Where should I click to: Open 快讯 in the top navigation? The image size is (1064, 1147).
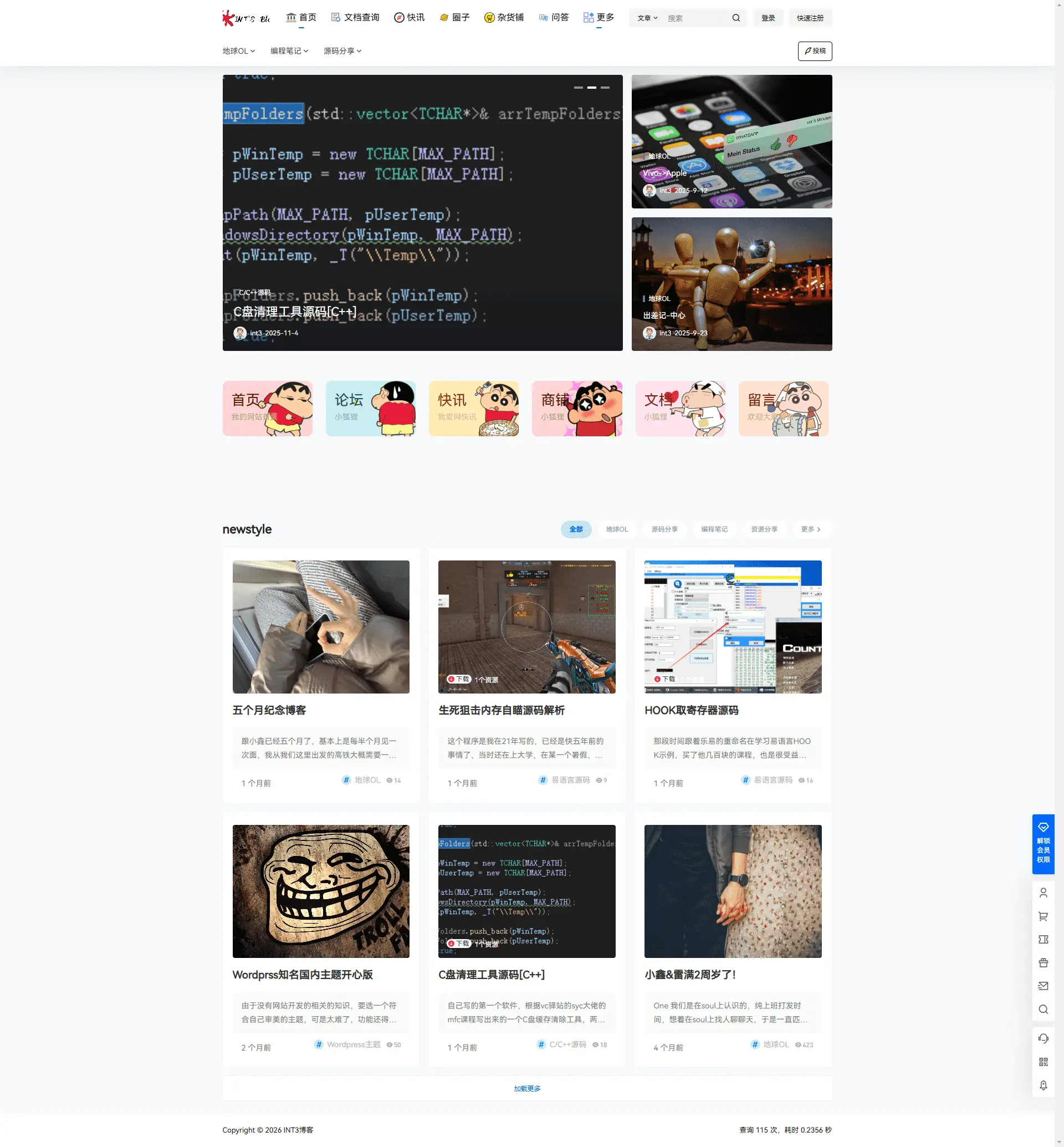pyautogui.click(x=409, y=17)
